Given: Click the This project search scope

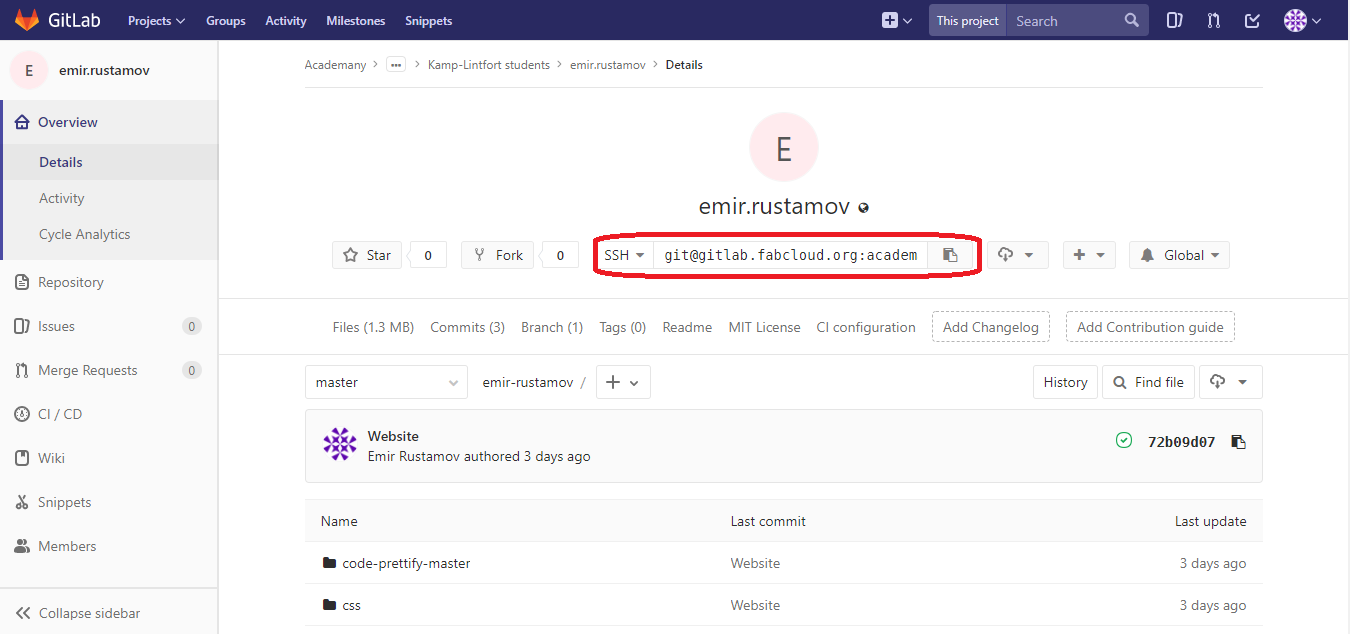Looking at the screenshot, I should point(967,20).
